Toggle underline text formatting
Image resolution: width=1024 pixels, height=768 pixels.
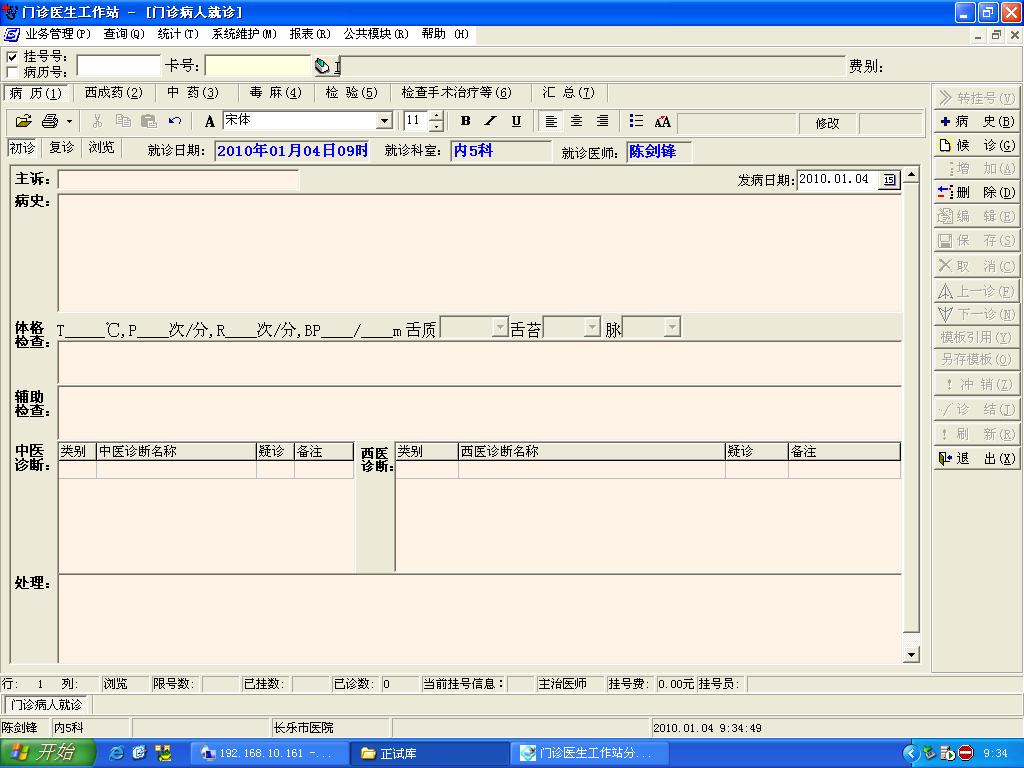[x=516, y=121]
